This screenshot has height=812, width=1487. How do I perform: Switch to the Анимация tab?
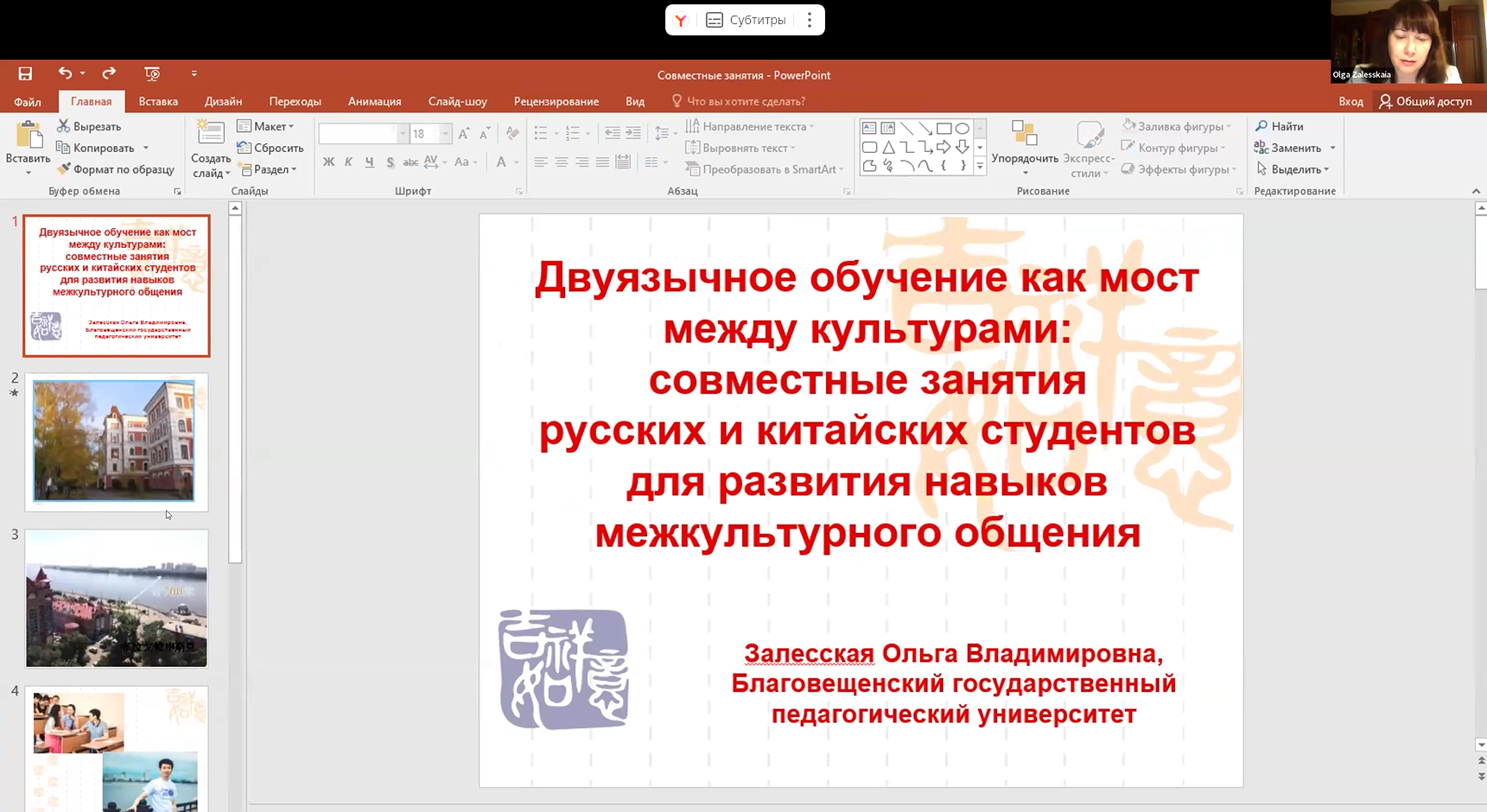(x=374, y=101)
